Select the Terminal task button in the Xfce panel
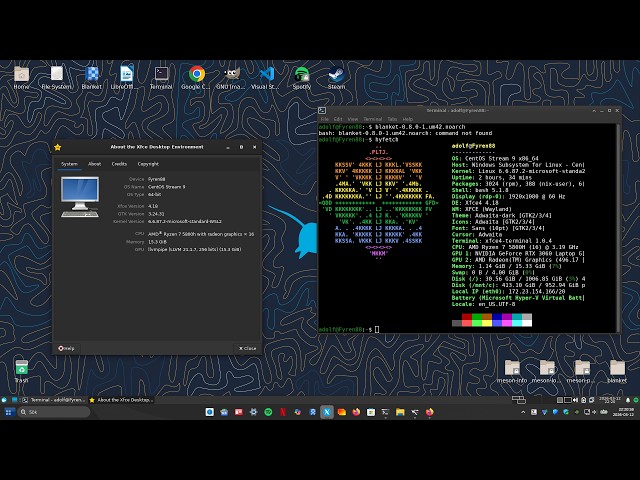The width and height of the screenshot is (640, 480). tap(54, 400)
